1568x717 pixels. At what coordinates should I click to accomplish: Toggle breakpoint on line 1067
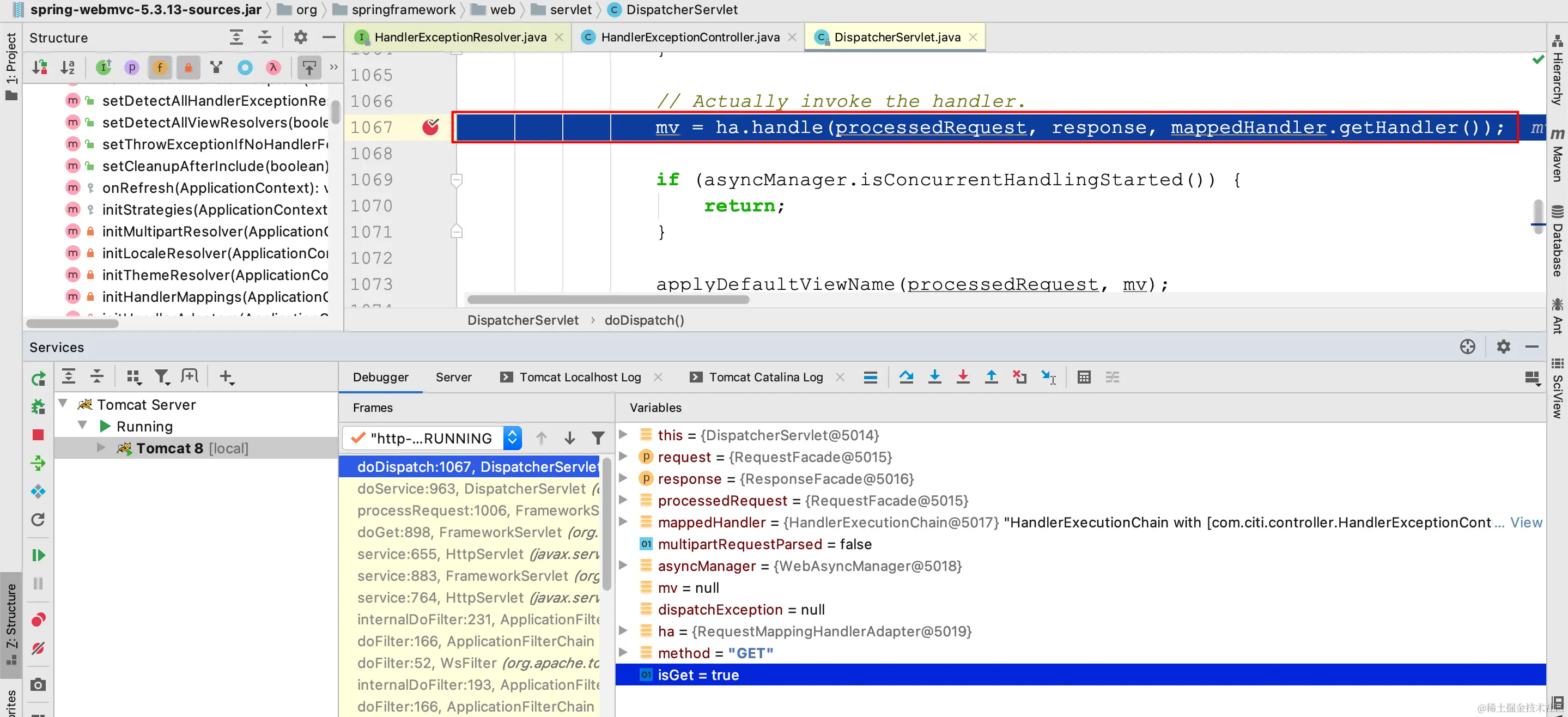pos(430,127)
